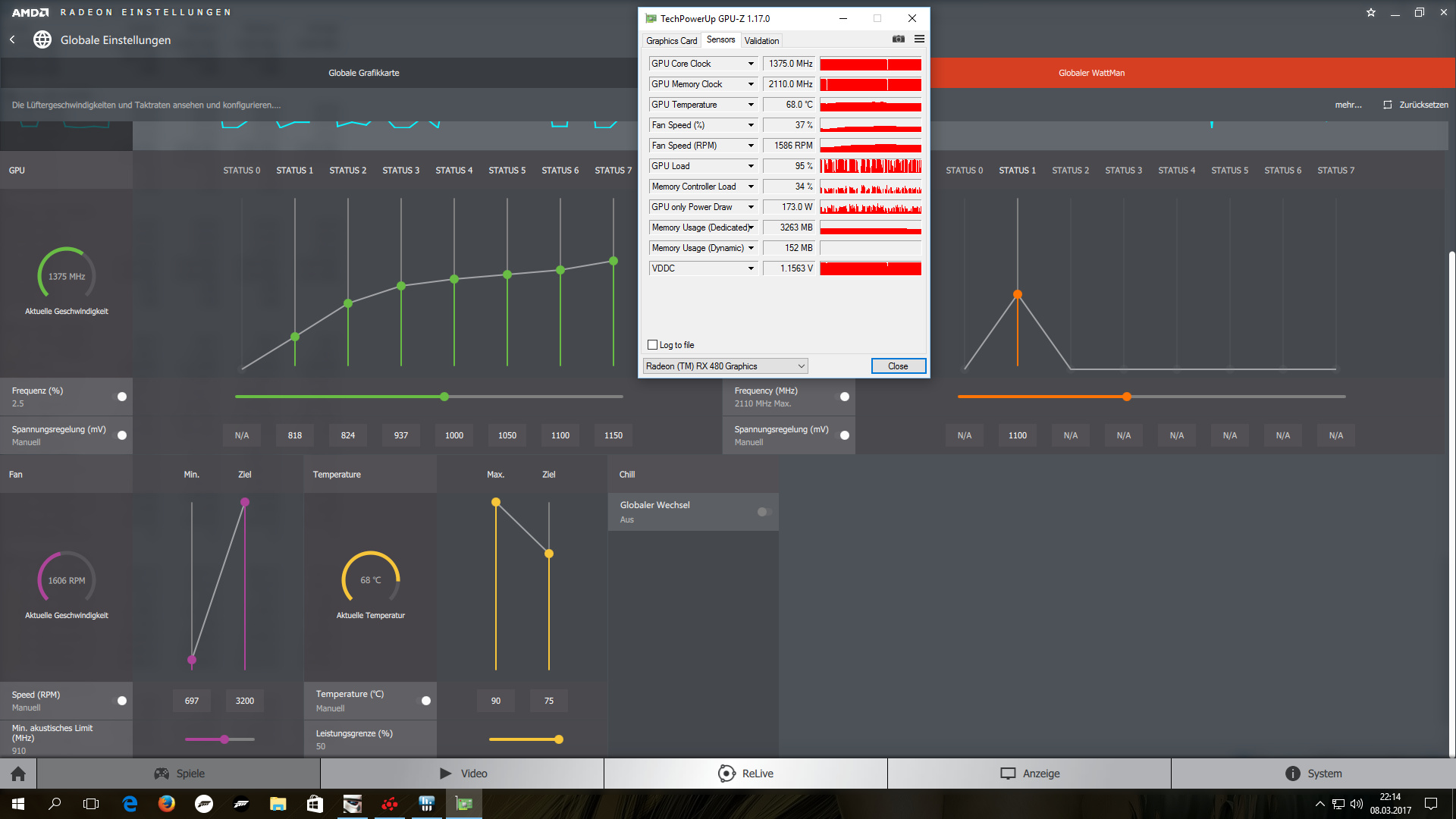Open the System info section
The width and height of the screenshot is (1456, 819).
[x=1313, y=773]
